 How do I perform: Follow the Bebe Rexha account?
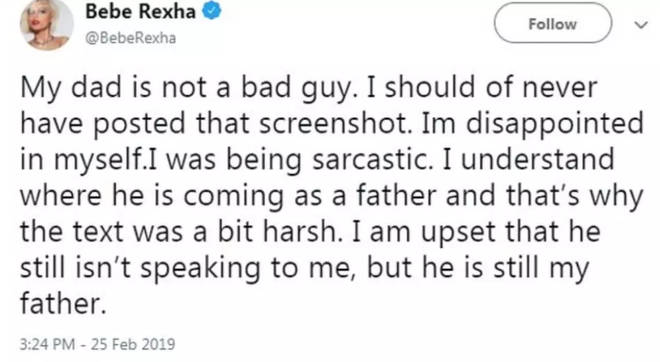point(553,23)
